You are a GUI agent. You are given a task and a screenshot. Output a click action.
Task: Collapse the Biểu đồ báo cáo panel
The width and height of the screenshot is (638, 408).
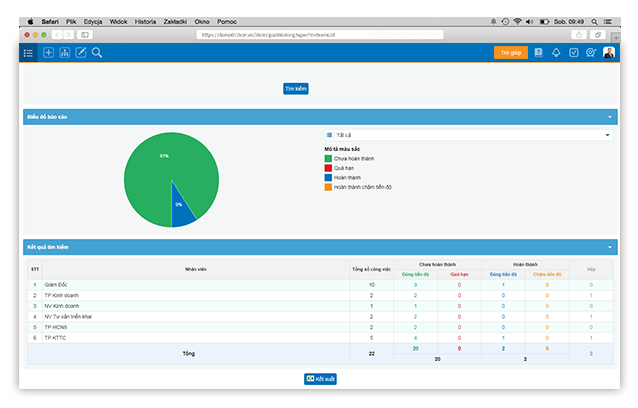tap(609, 117)
